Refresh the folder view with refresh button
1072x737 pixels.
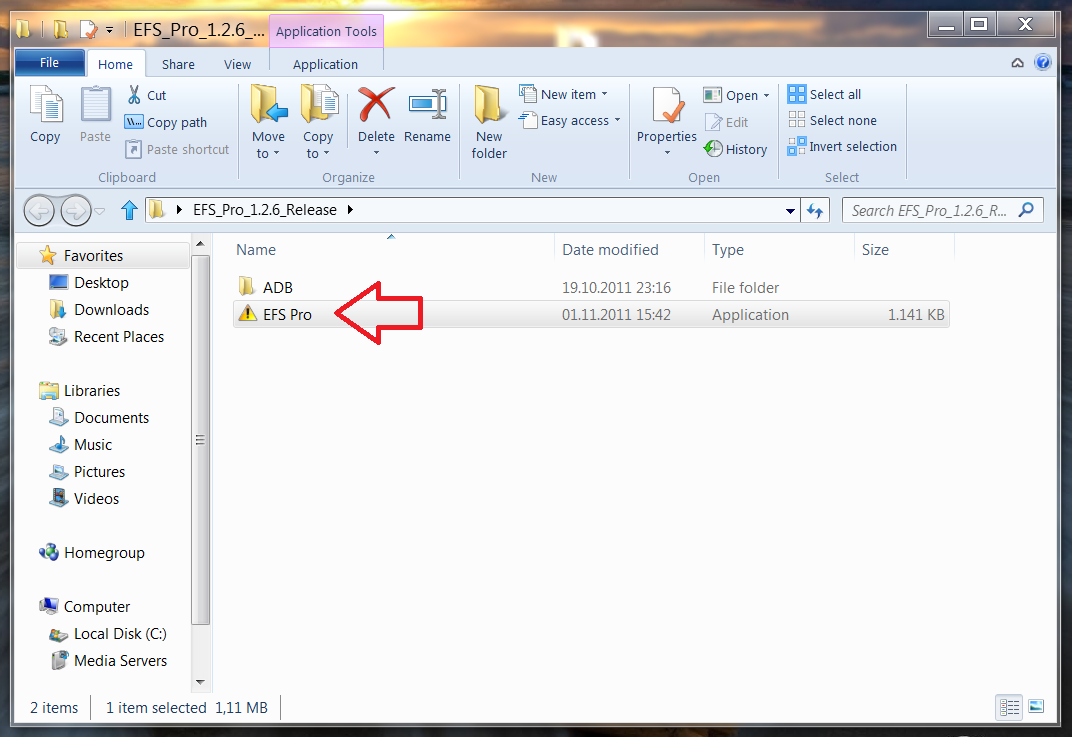click(815, 210)
